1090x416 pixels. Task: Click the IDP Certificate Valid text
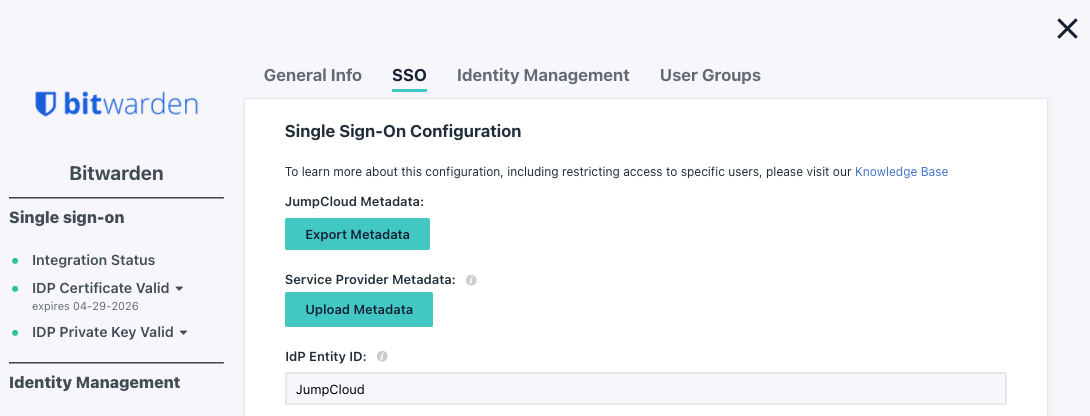pos(101,288)
